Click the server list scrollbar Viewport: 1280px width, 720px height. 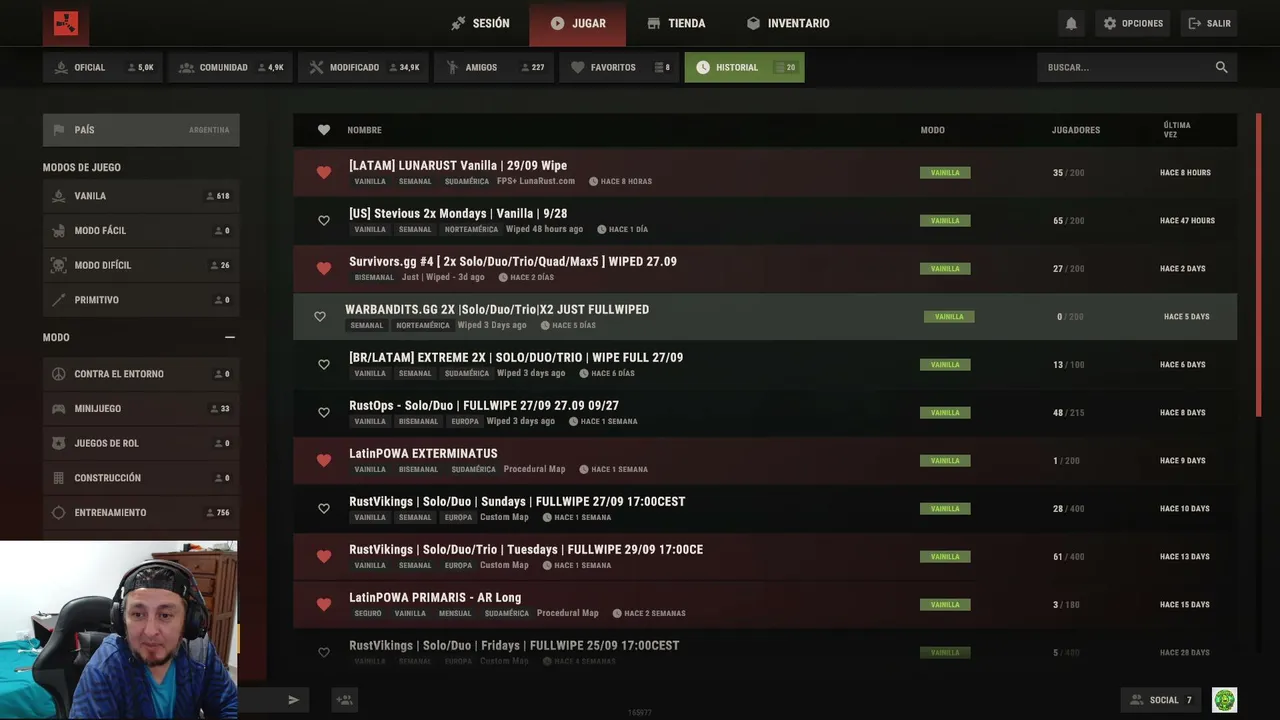coord(1259,265)
